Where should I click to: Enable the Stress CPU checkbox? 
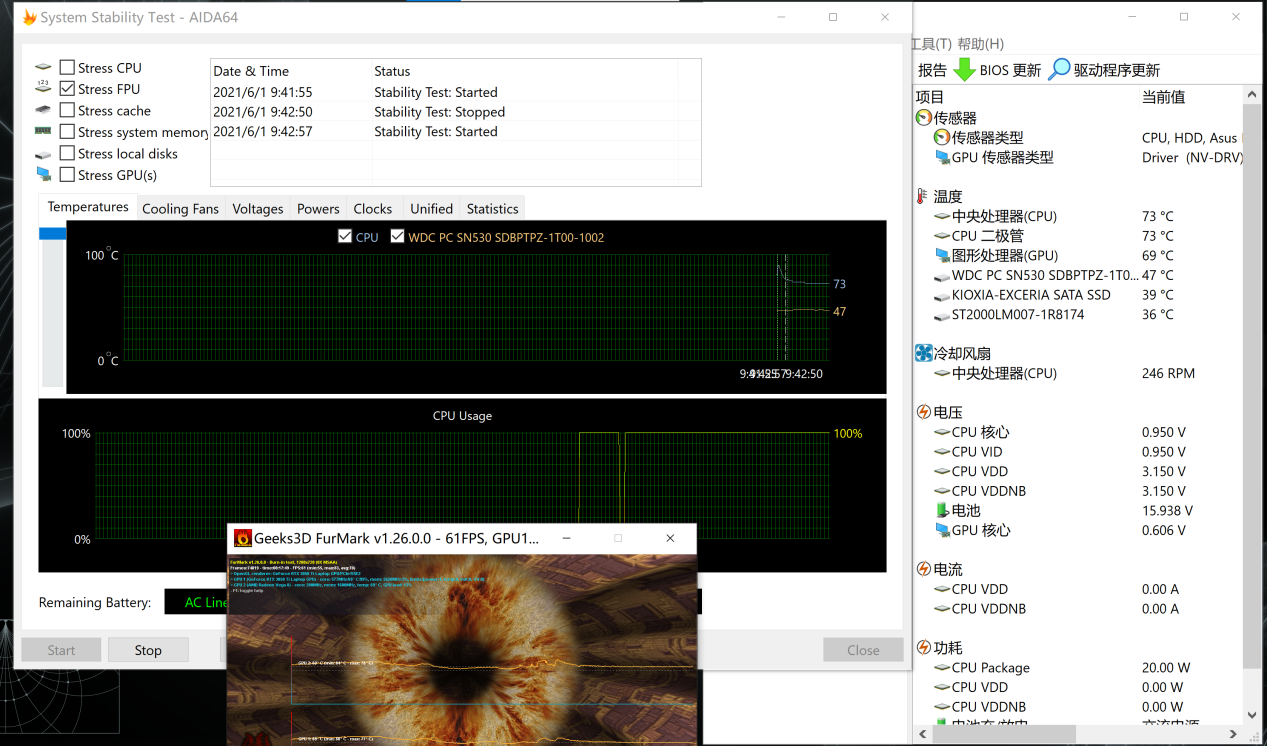point(67,67)
